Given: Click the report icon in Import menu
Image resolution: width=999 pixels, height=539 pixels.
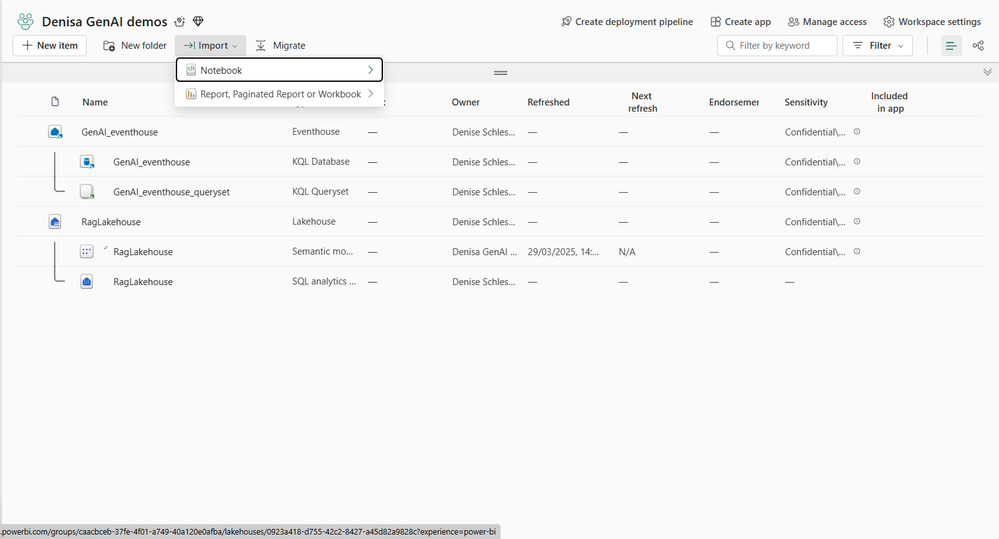Looking at the screenshot, I should 190,94.
